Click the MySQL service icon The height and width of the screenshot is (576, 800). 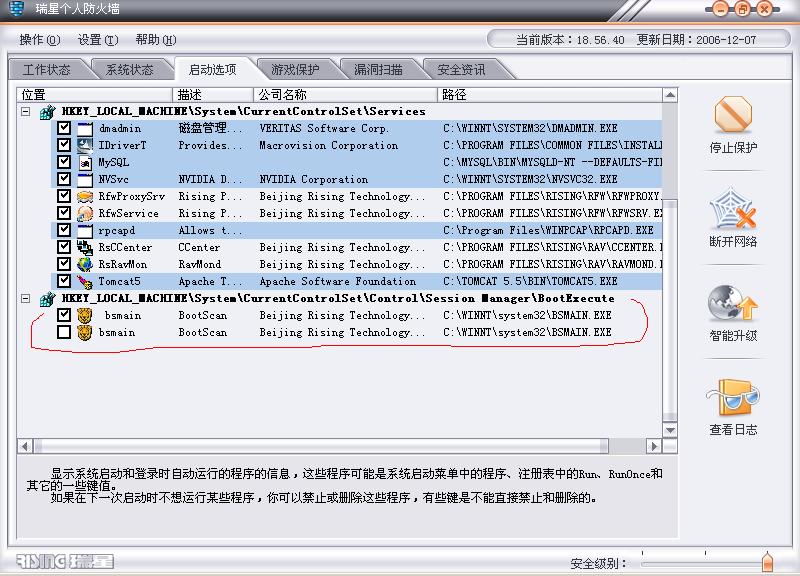point(85,163)
